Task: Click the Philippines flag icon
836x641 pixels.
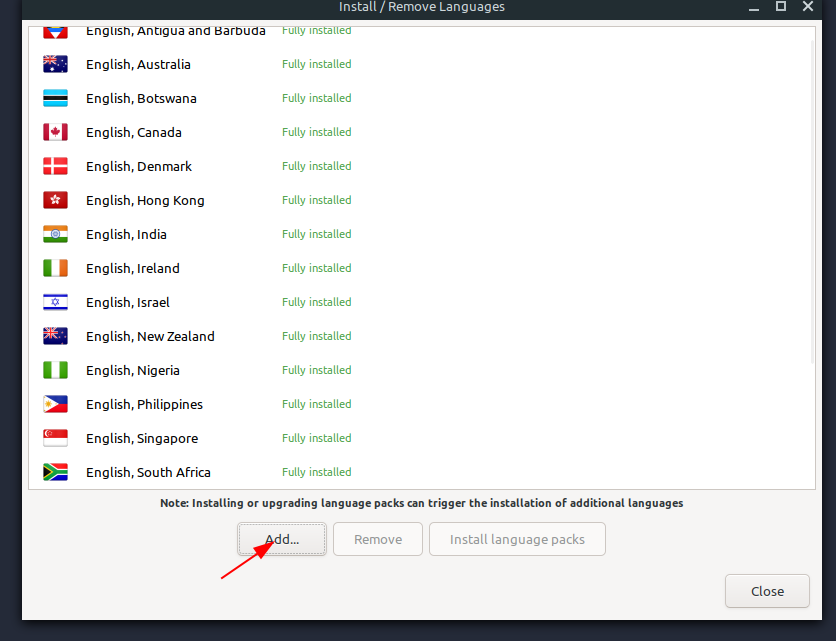Action: coord(55,404)
